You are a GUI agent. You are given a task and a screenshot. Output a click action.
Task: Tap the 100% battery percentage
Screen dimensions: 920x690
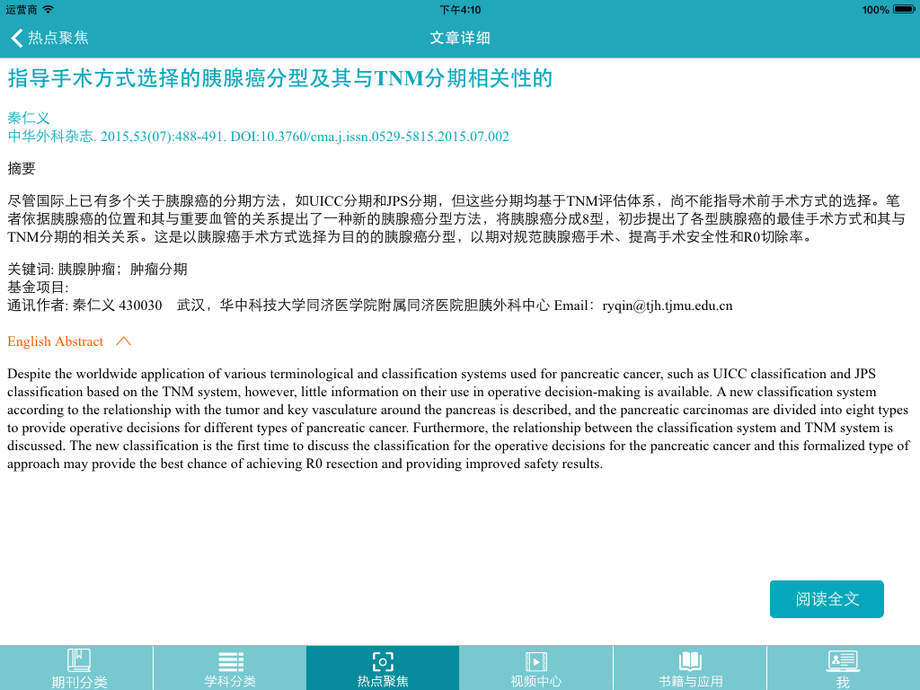point(875,9)
